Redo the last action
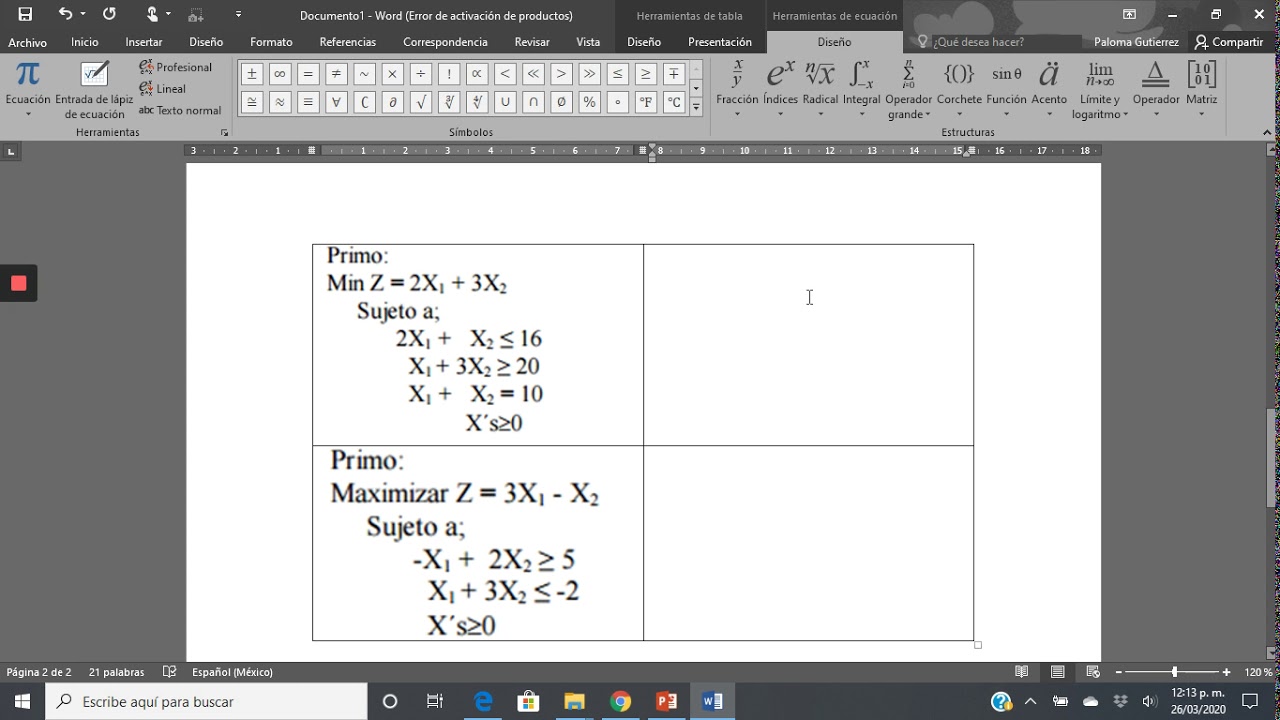Viewport: 1280px width, 720px height. click(109, 14)
